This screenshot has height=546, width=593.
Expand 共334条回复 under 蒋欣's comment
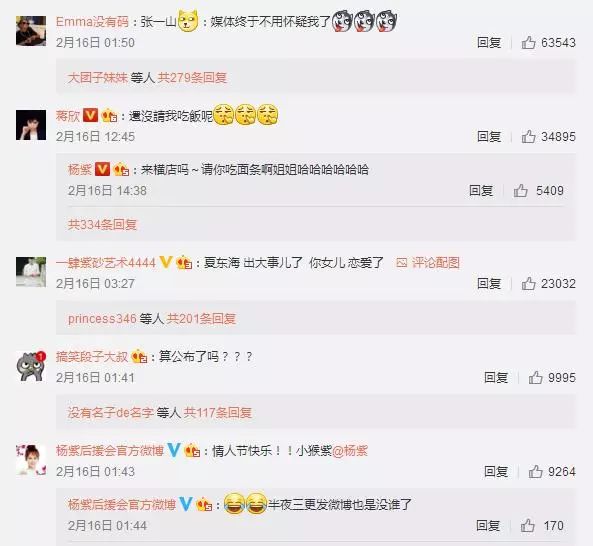(102, 225)
